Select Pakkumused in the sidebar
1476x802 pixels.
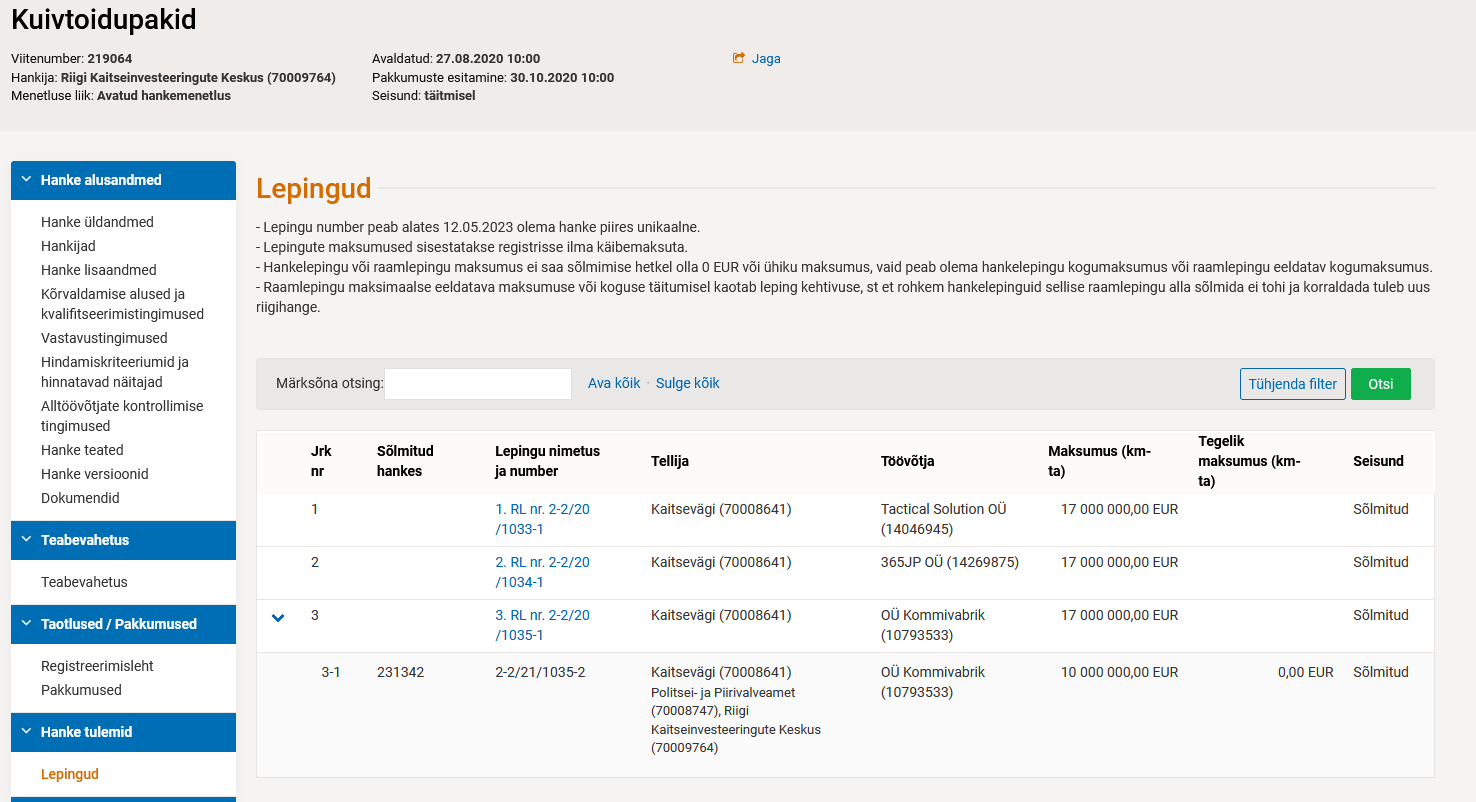click(x=81, y=690)
